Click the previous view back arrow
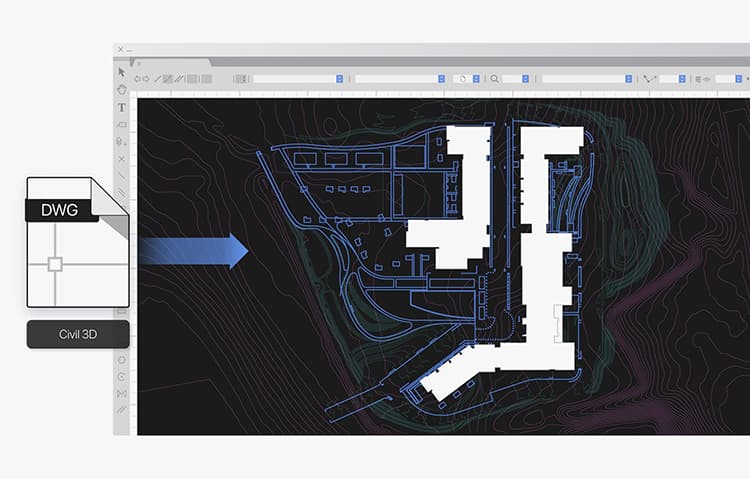Screen dimensions: 750x479 (x=137, y=79)
